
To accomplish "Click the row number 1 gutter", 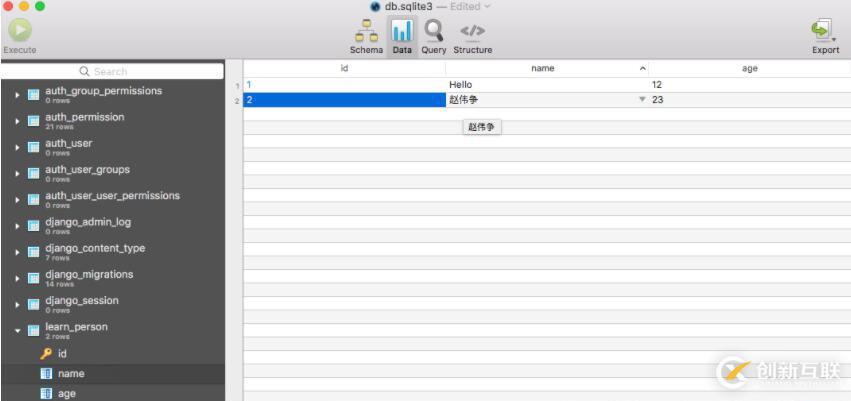I will click(x=237, y=86).
